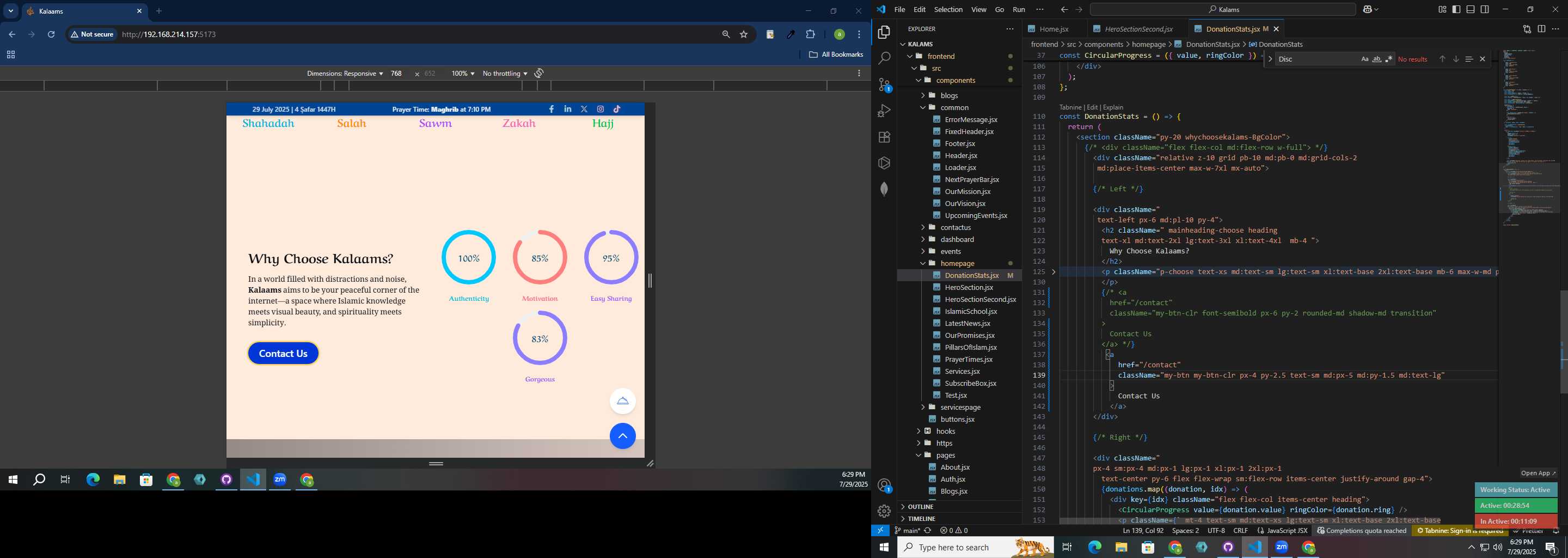Reload the Kalaams page in Chrome

click(52, 35)
